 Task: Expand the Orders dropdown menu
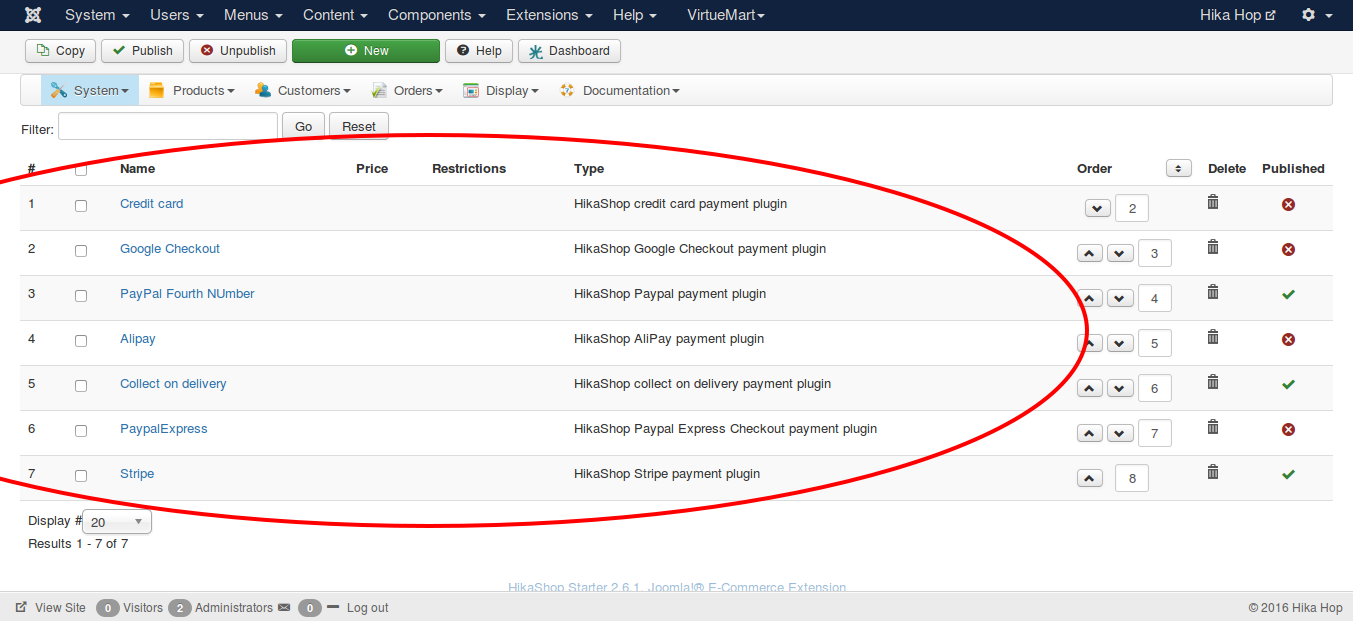(408, 90)
